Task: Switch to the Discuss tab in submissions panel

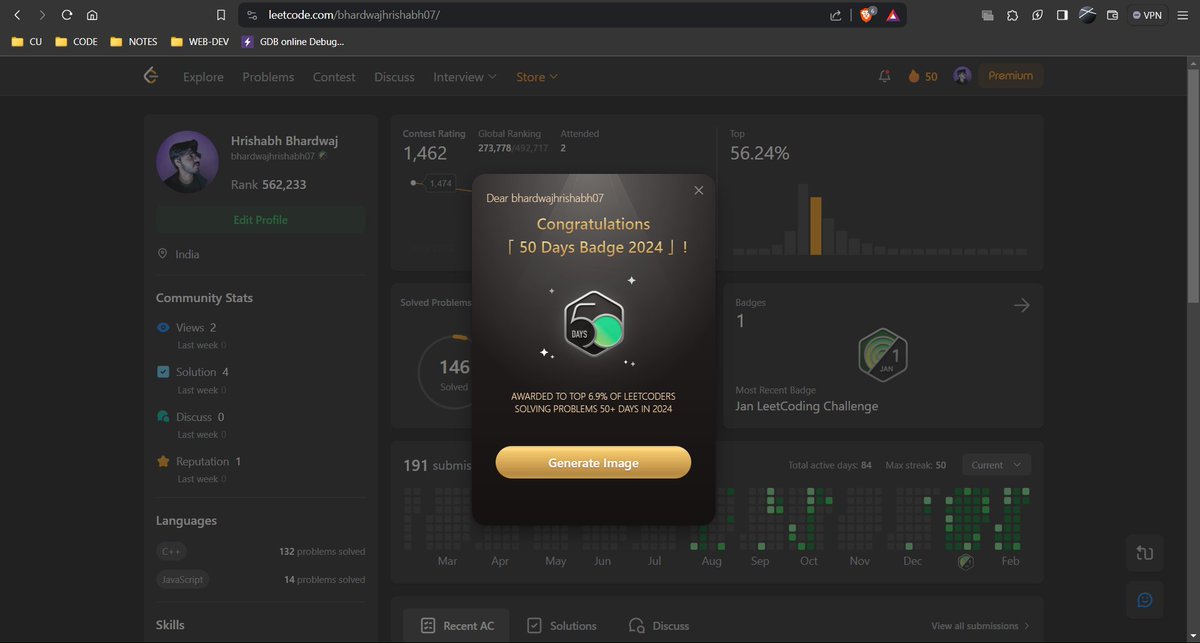Action: [x=659, y=626]
